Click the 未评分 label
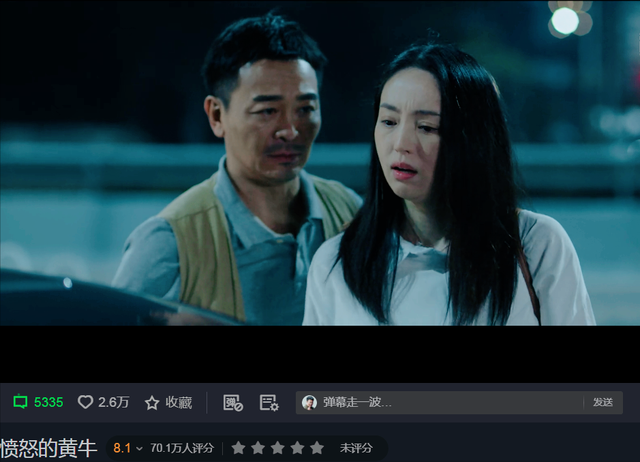 pyautogui.click(x=356, y=448)
